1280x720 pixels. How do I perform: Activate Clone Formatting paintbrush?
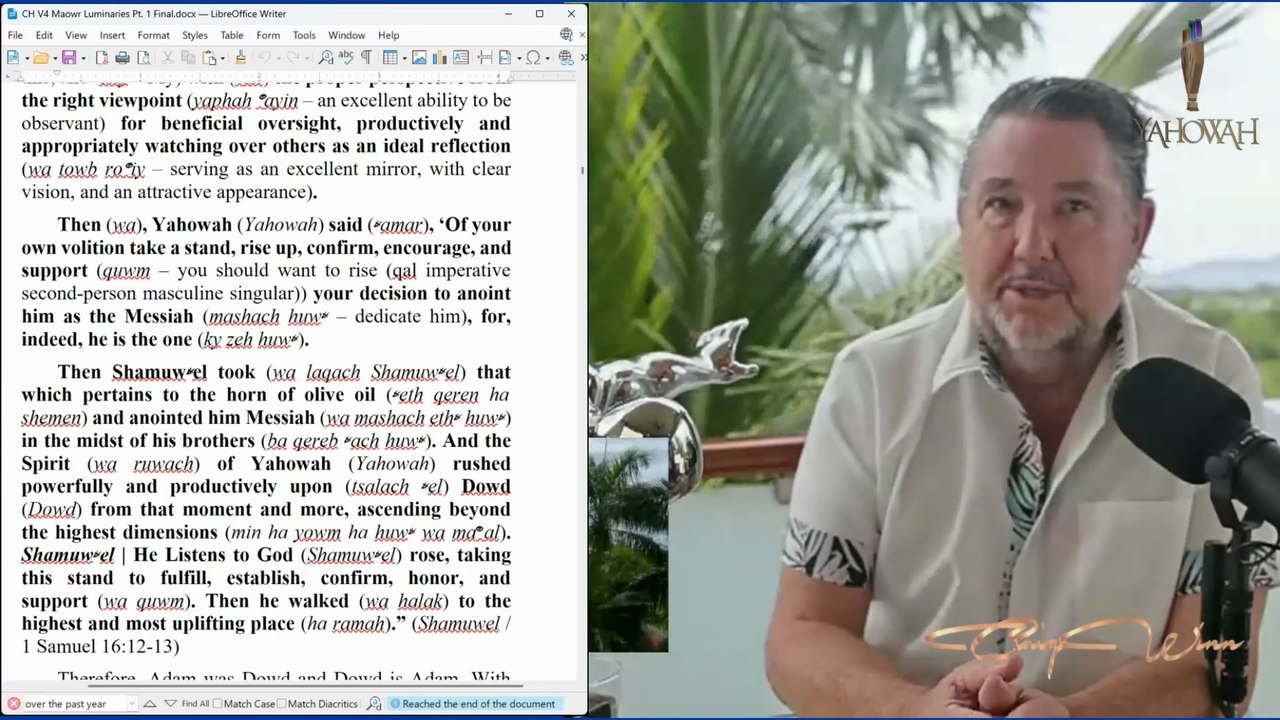(x=240, y=58)
